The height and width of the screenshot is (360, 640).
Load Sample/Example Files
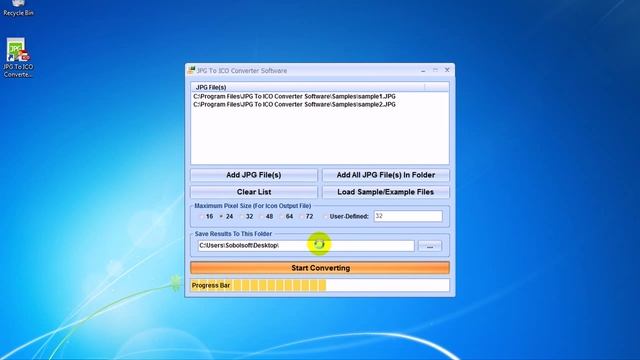(x=386, y=192)
